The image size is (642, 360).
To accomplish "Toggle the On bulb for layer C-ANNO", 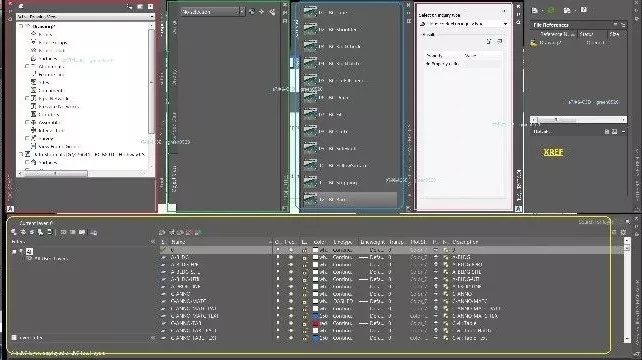I will [278, 294].
